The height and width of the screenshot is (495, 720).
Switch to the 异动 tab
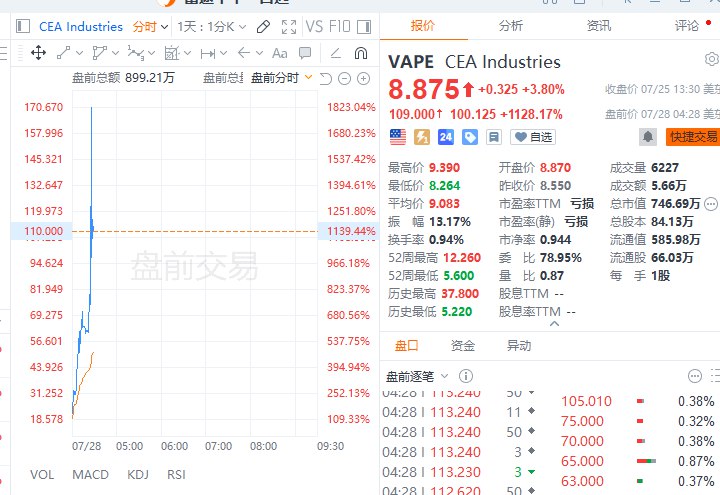coord(519,345)
